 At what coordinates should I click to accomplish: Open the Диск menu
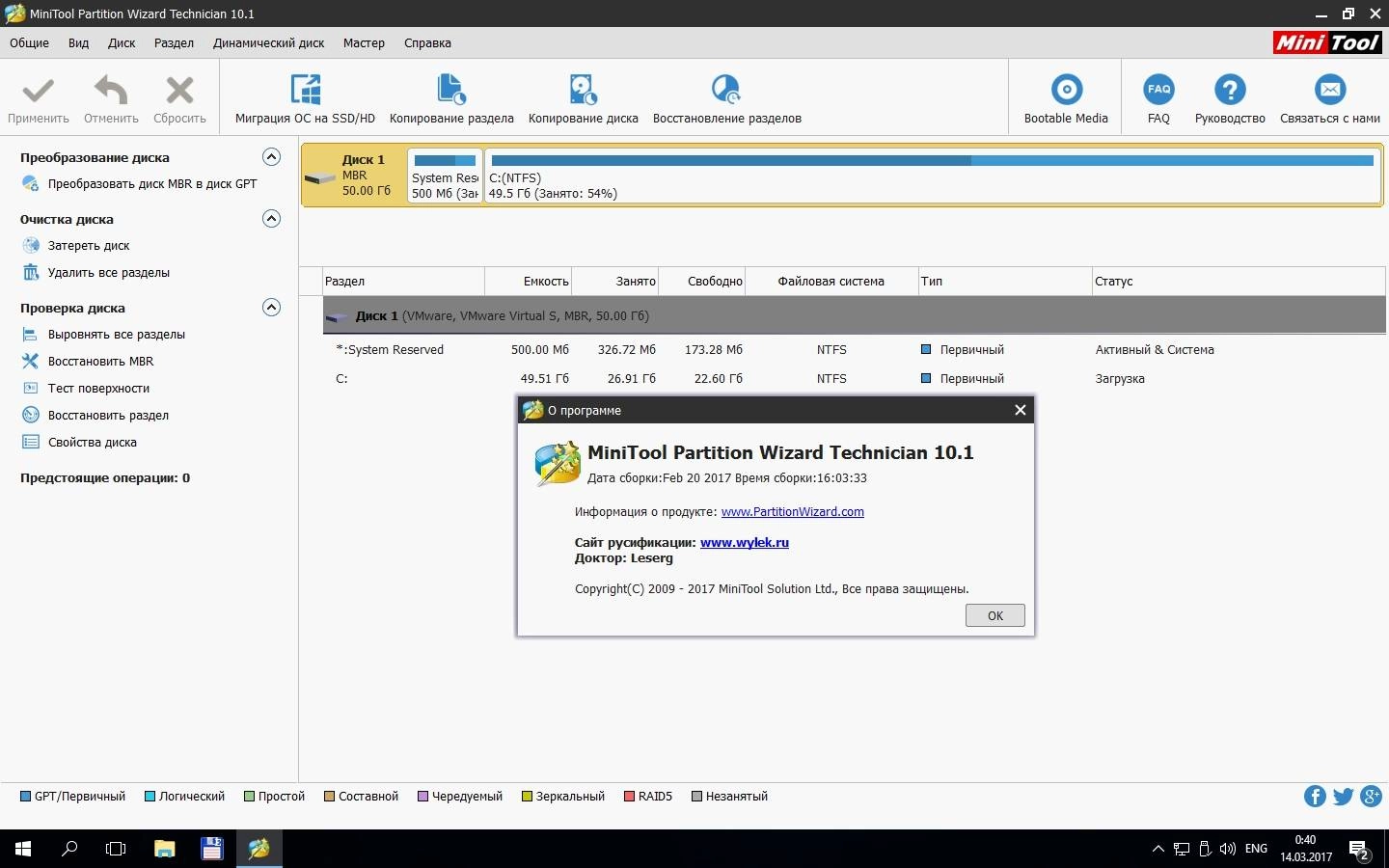[x=122, y=42]
